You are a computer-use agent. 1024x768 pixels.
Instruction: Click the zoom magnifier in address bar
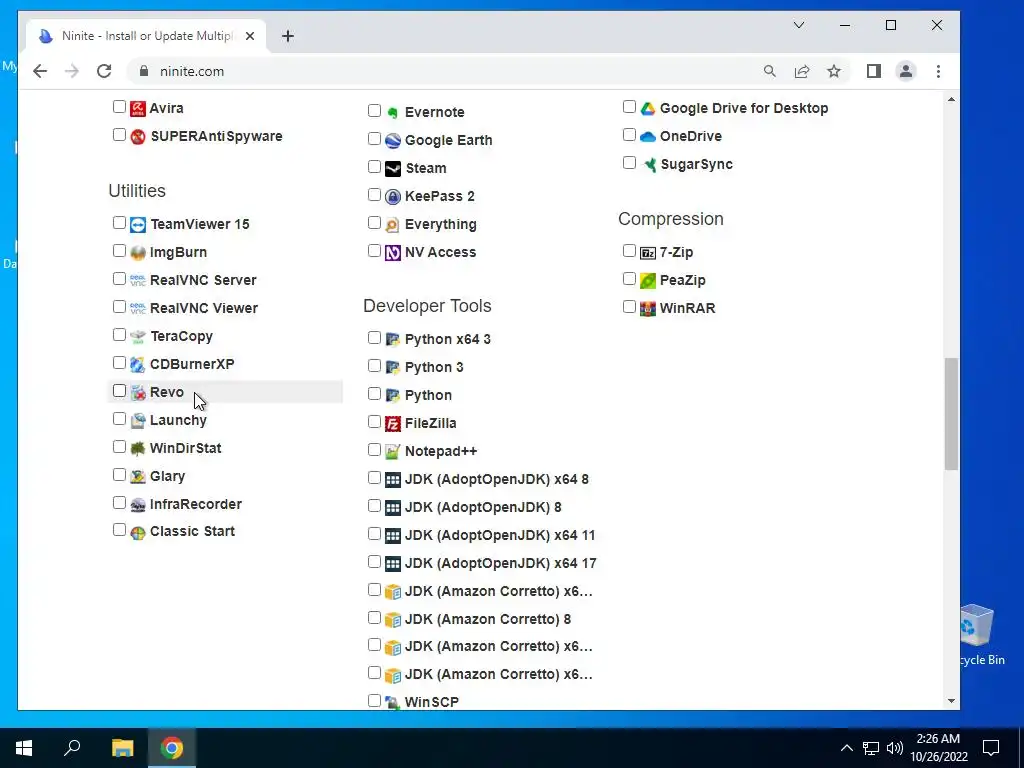tap(770, 71)
